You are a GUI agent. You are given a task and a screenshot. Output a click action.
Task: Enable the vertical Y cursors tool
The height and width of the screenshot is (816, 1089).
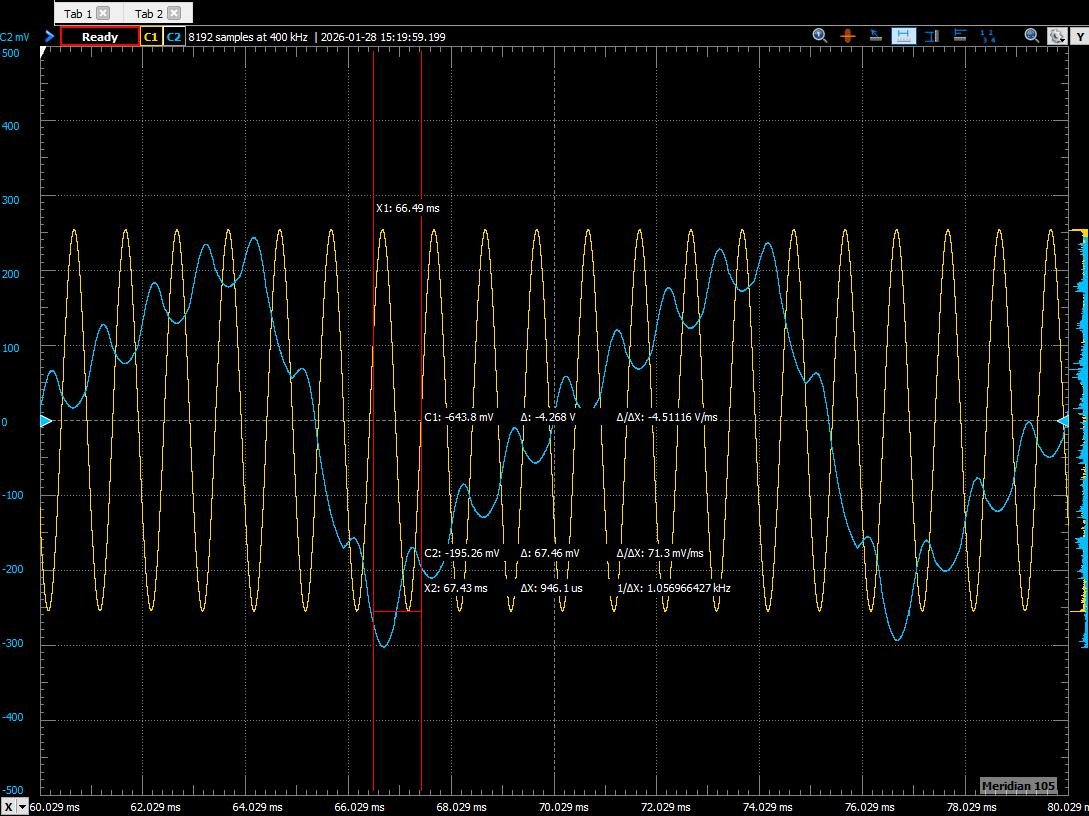pyautogui.click(x=931, y=35)
